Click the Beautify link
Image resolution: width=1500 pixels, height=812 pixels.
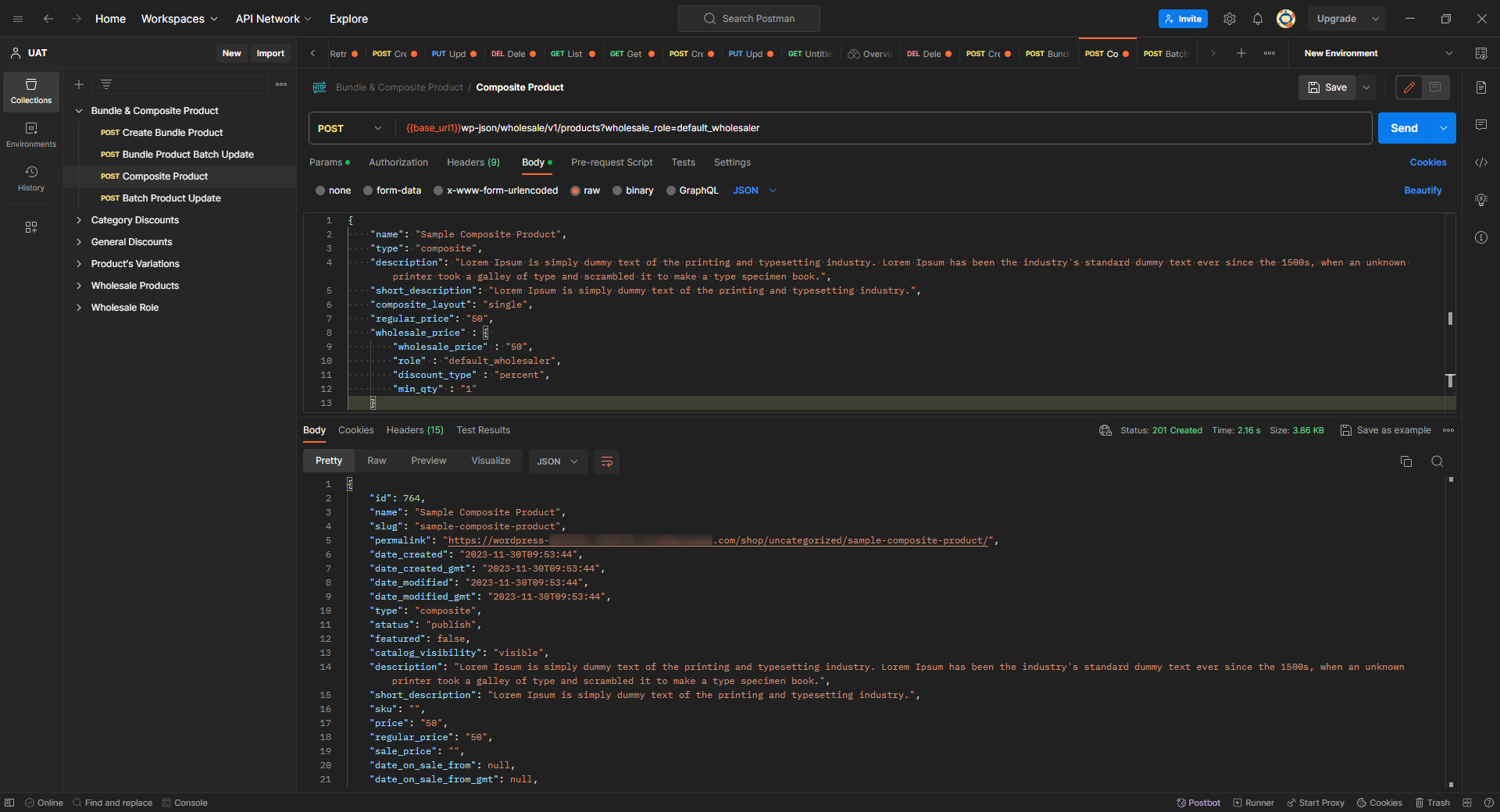[1423, 191]
